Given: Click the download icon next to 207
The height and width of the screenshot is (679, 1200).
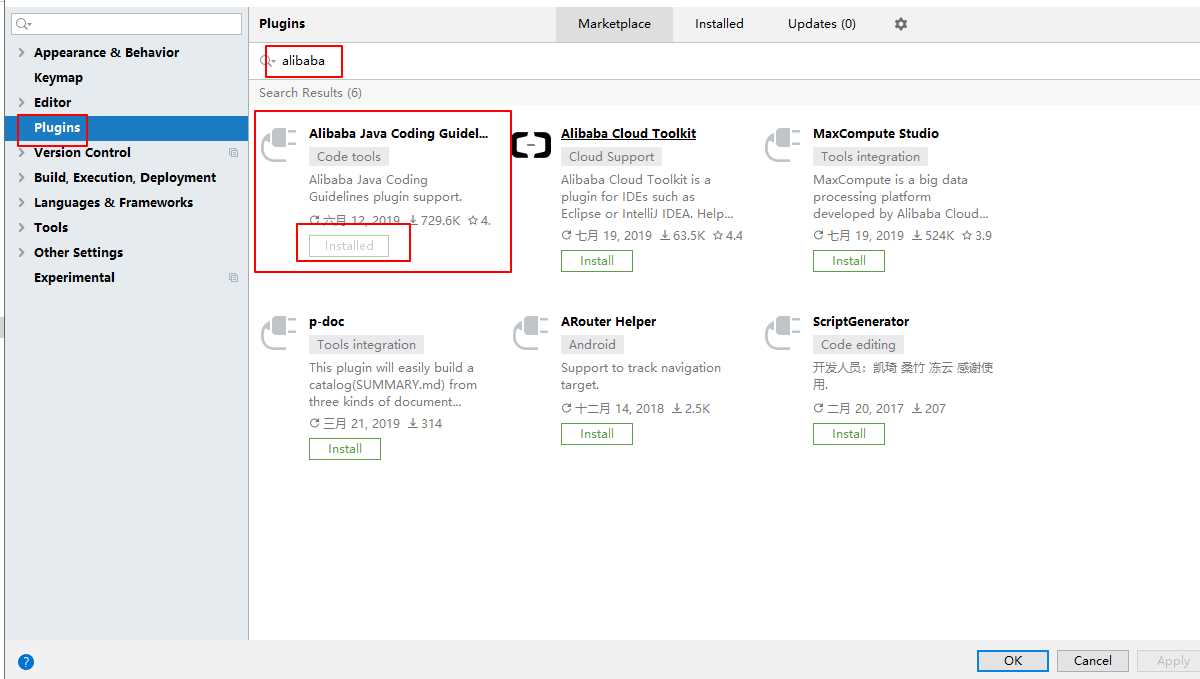Looking at the screenshot, I should pos(918,409).
